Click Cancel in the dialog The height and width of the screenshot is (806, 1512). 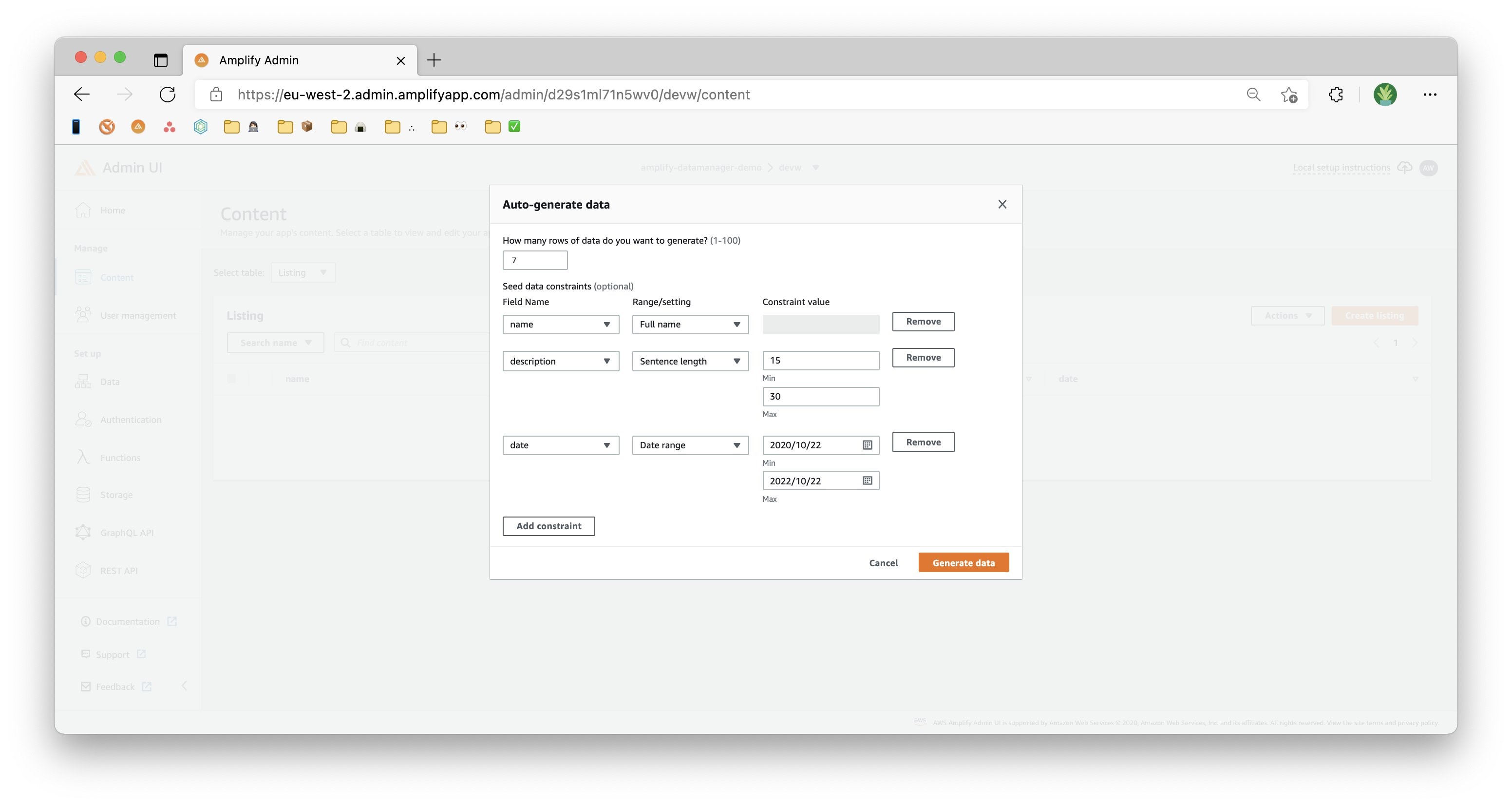point(883,562)
